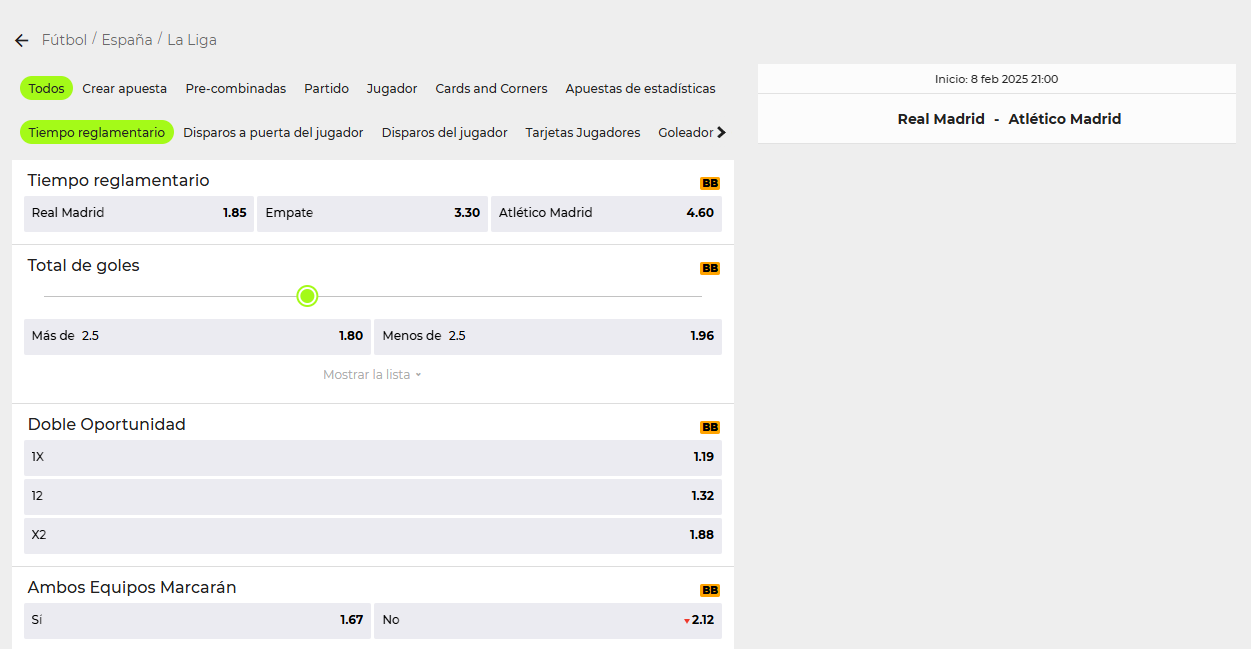Bet on Empate at 3.30

pos(373,213)
